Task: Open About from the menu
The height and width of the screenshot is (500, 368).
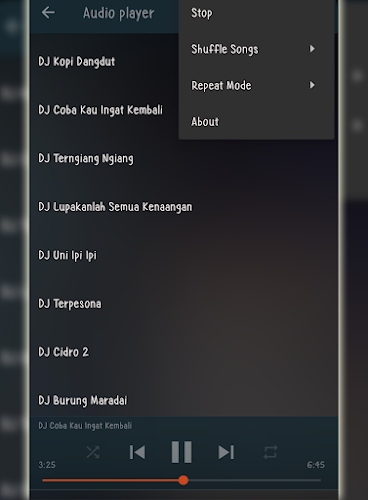Action: click(256, 122)
